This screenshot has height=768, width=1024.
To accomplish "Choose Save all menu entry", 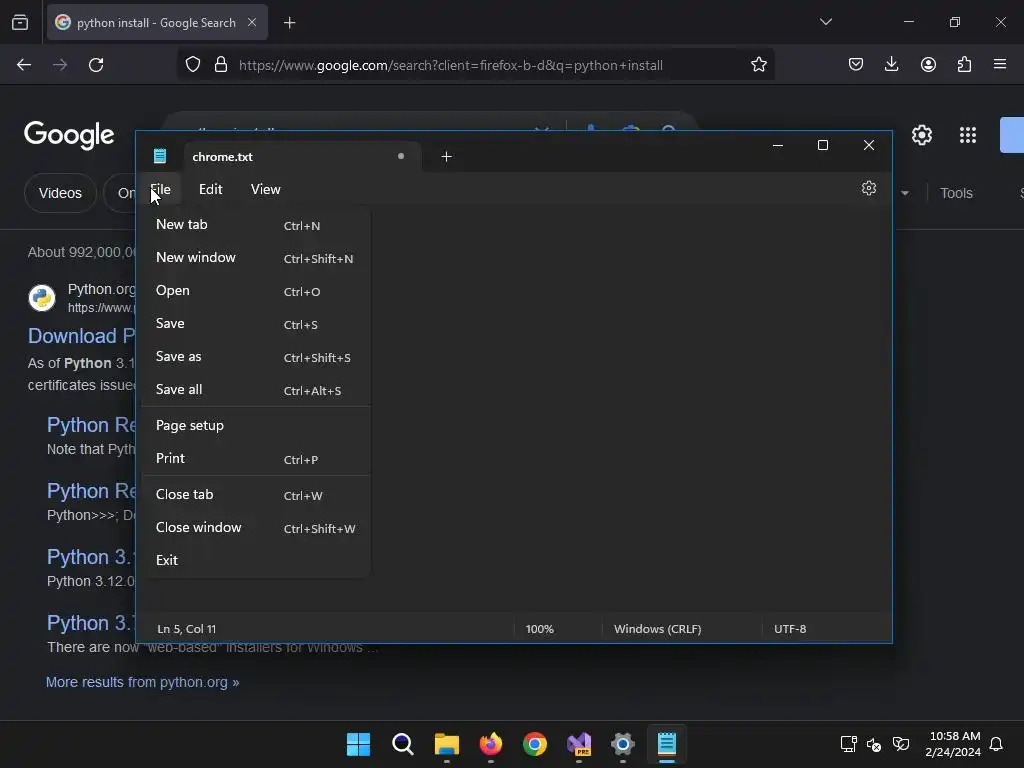I will pyautogui.click(x=255, y=390).
